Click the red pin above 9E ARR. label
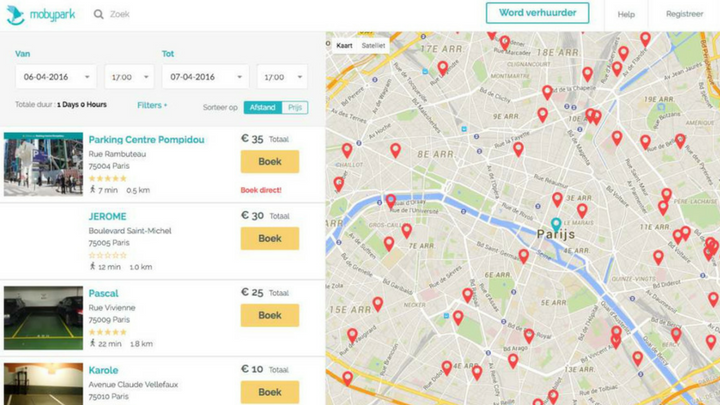Image resolution: width=720 pixels, height=405 pixels. tap(542, 115)
